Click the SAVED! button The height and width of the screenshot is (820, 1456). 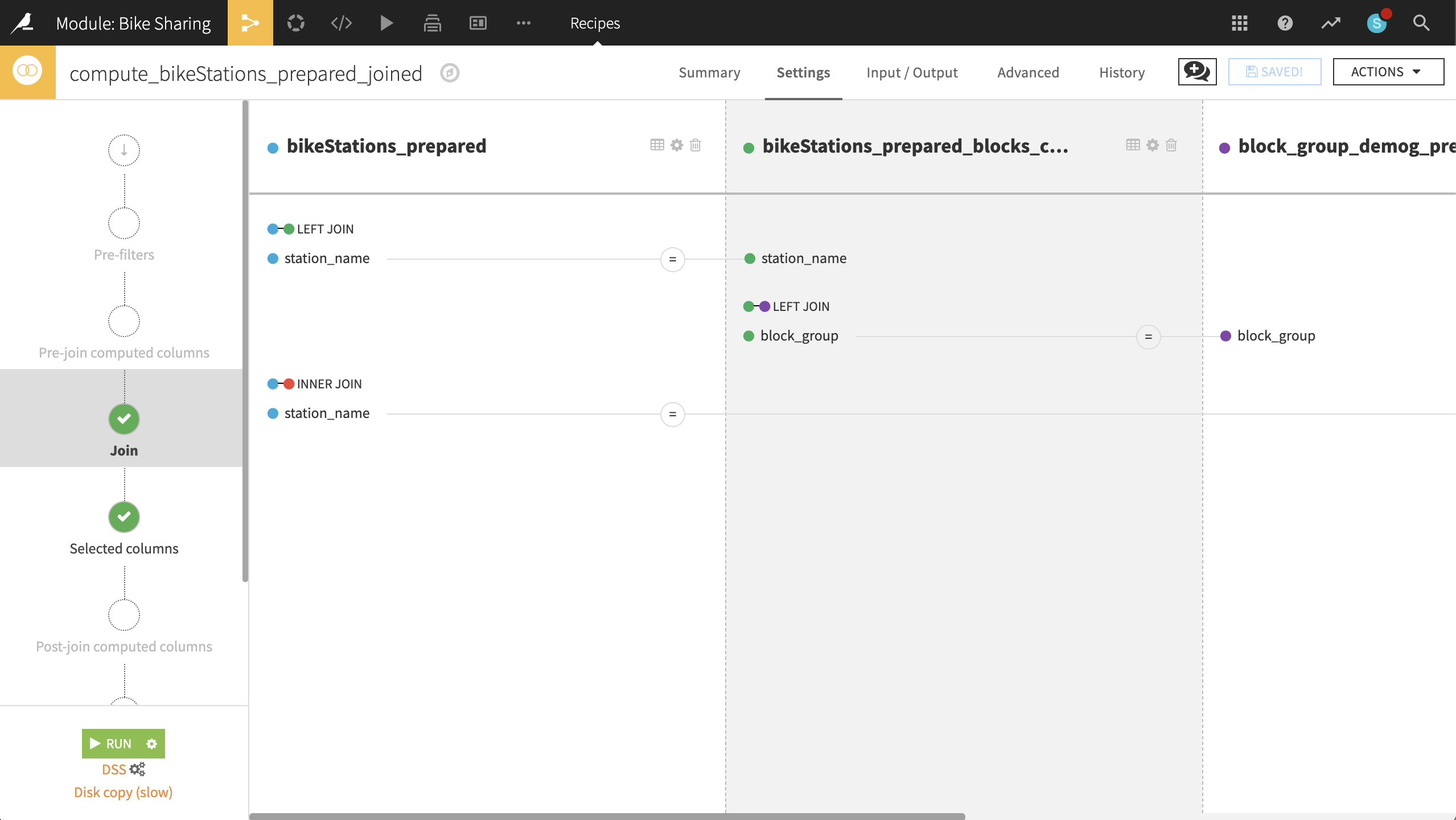(1274, 72)
